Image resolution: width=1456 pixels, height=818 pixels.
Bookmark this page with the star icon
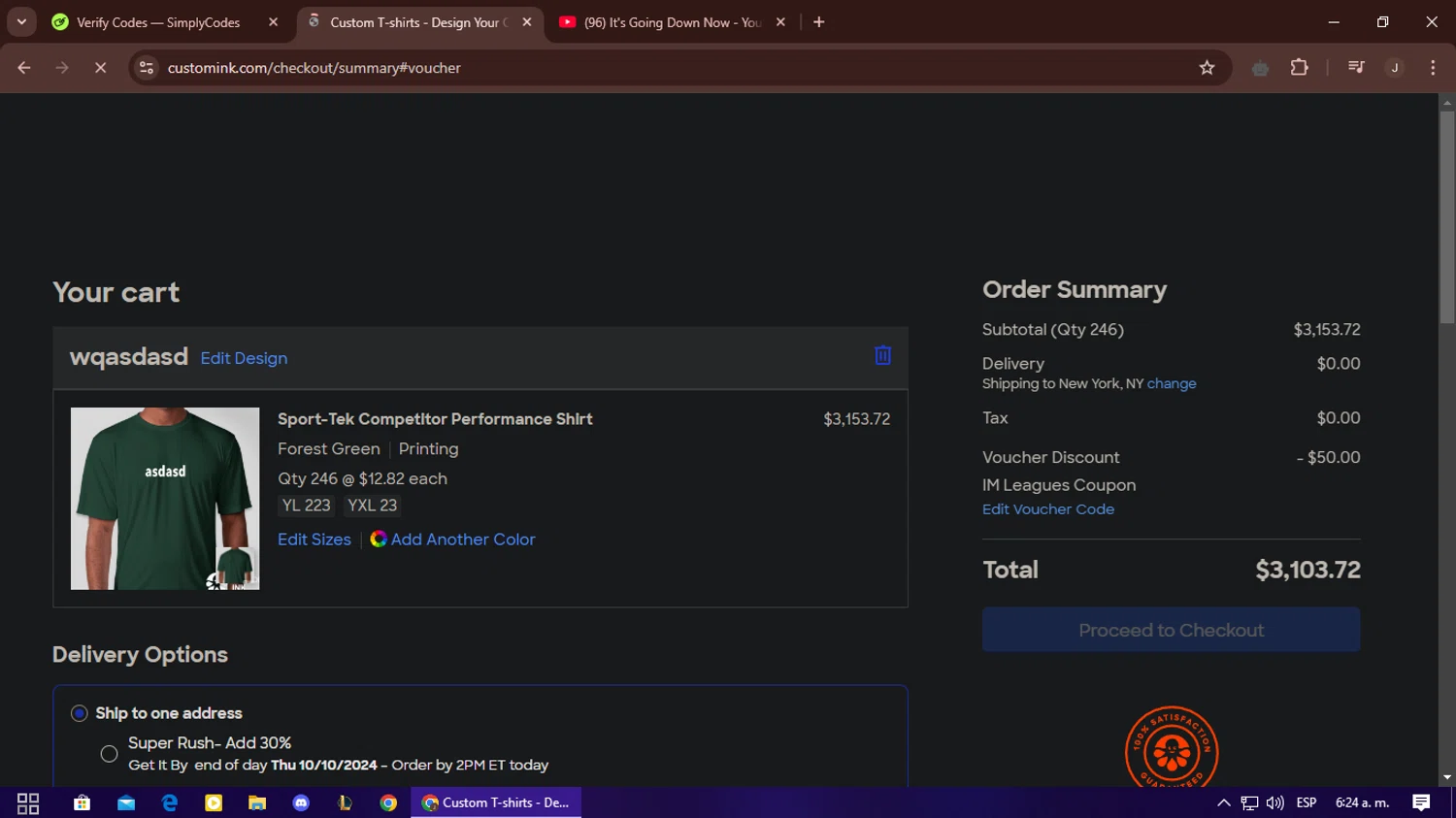point(1207,68)
